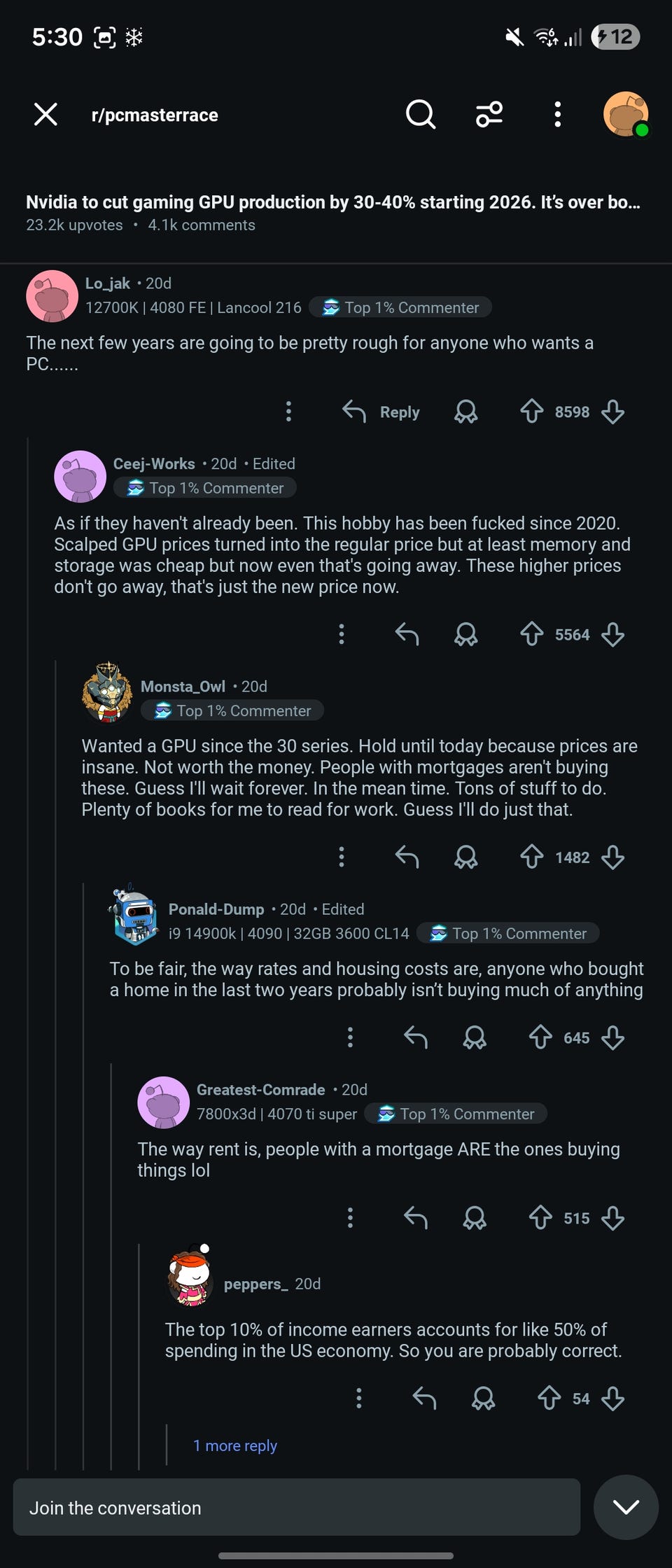The width and height of the screenshot is (672, 1568).
Task: Jump to next comment with chevron button
Action: coord(625,1507)
